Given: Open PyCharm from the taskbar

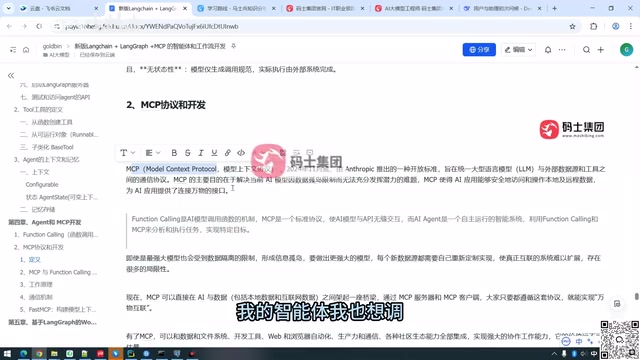Looking at the screenshot, I should point(131,353).
